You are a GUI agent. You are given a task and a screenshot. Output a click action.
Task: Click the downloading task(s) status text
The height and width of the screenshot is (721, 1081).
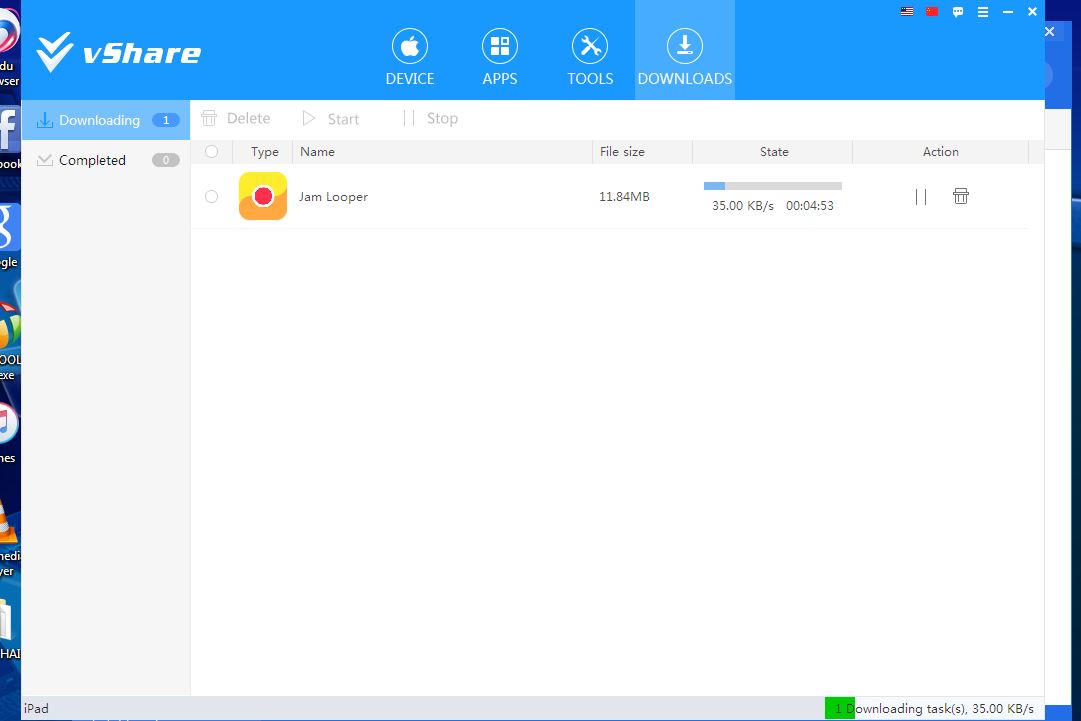click(934, 709)
